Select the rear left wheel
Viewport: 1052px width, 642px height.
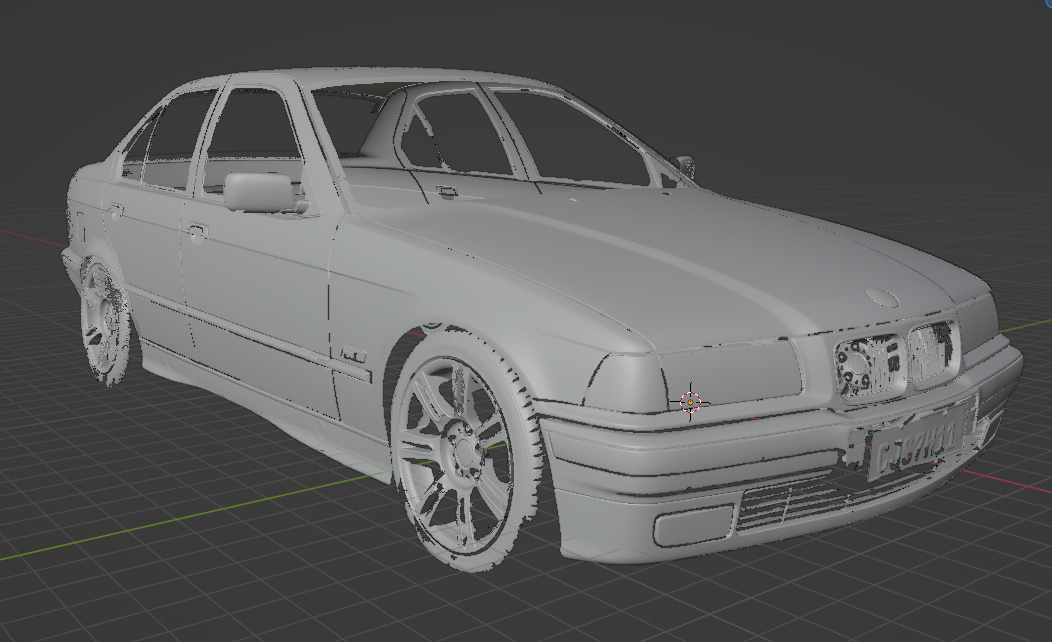point(104,323)
